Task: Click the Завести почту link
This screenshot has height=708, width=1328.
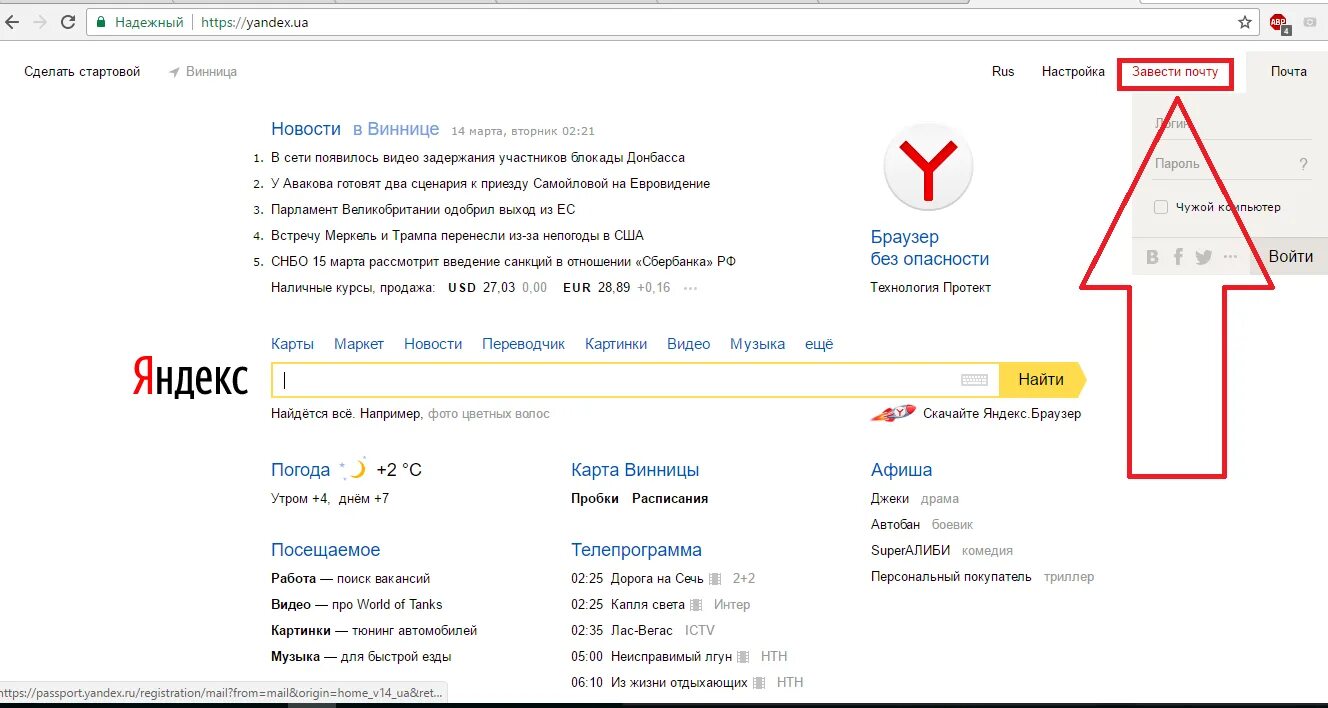Action: [1175, 72]
